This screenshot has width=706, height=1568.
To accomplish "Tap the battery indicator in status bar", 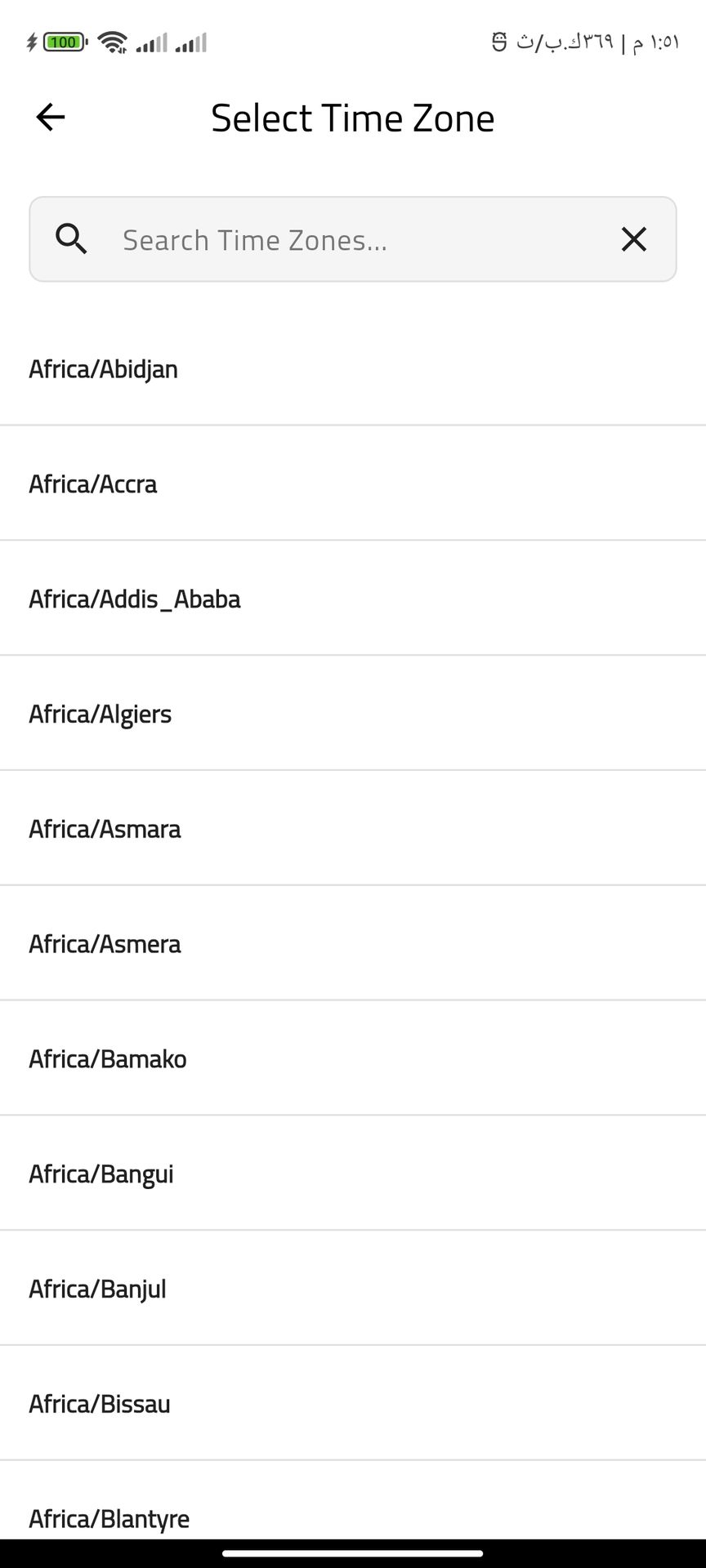I will pyautogui.click(x=64, y=42).
